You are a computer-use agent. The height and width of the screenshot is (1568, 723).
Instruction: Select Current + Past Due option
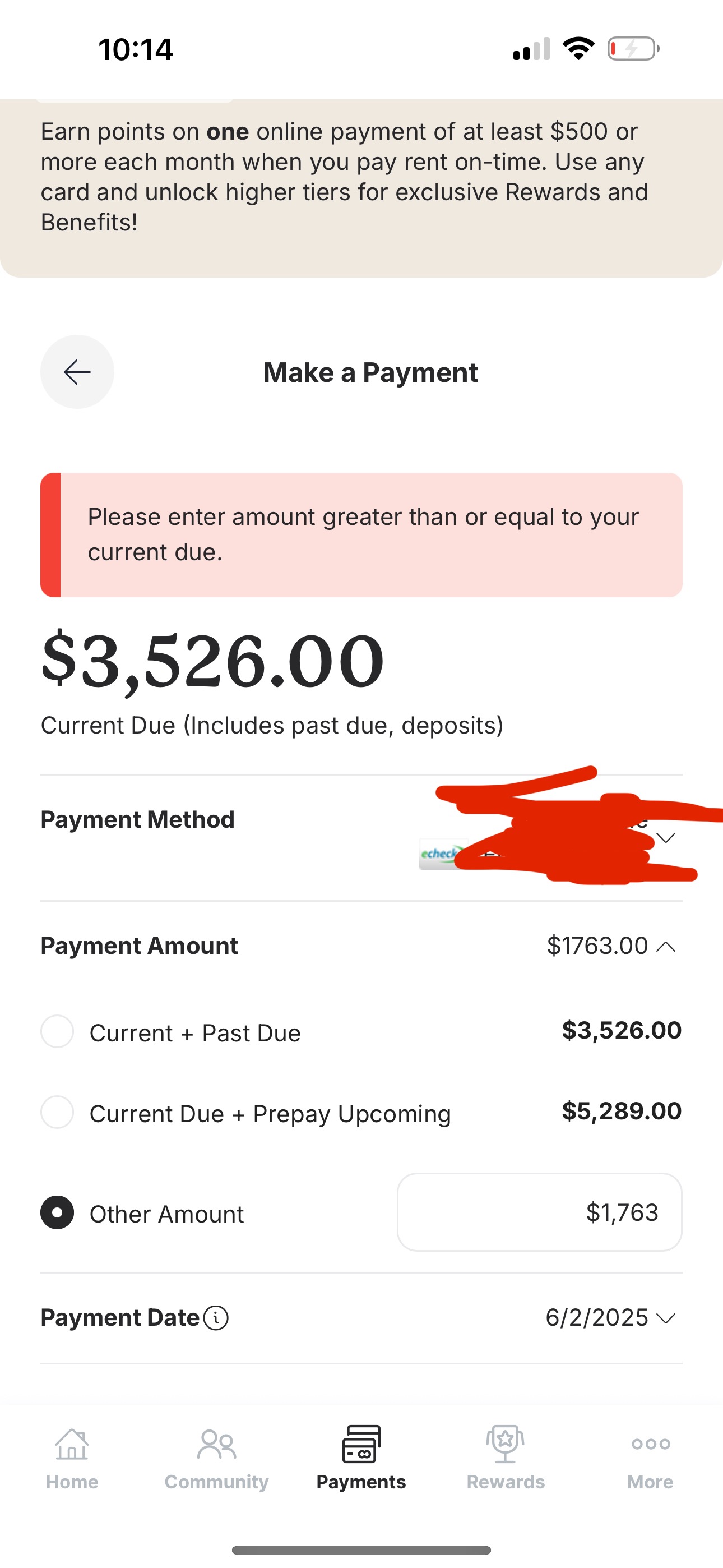57,1031
